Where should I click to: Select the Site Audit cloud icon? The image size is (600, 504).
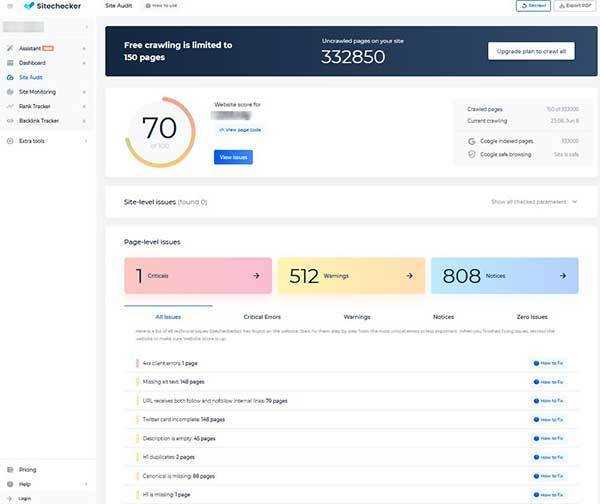[x=9, y=77]
